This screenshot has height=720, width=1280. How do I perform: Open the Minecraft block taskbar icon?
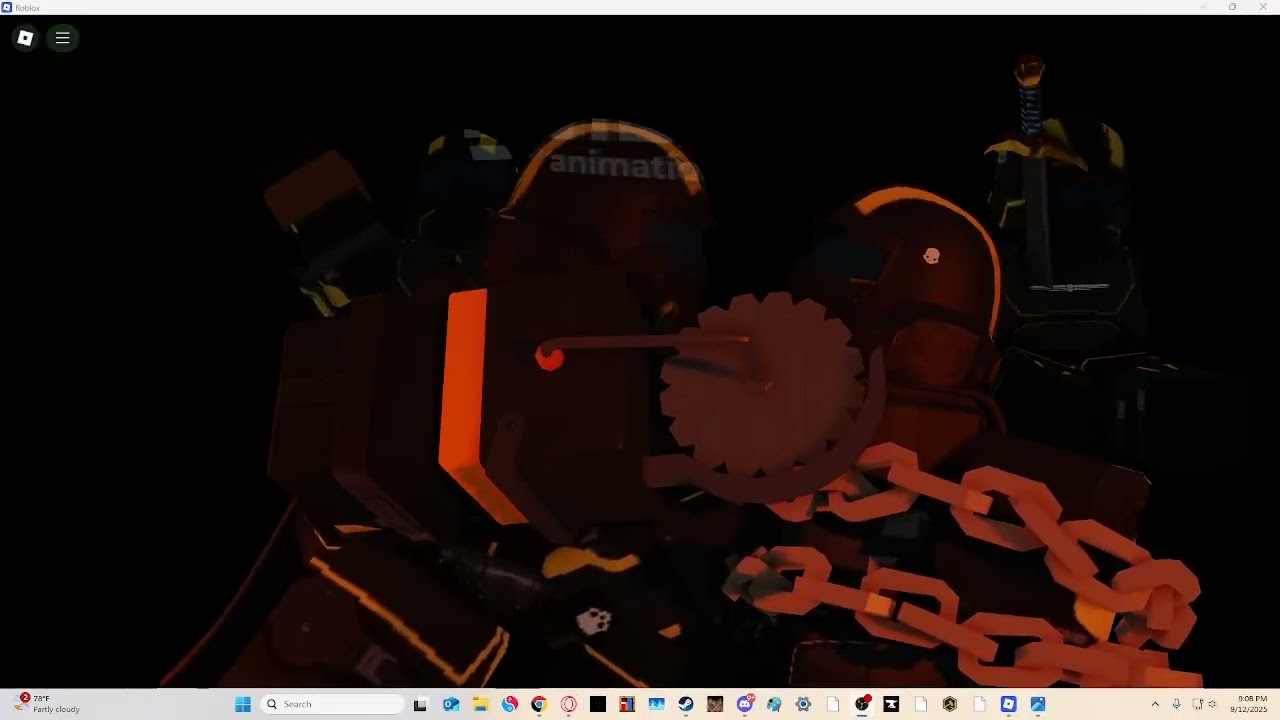click(714, 704)
